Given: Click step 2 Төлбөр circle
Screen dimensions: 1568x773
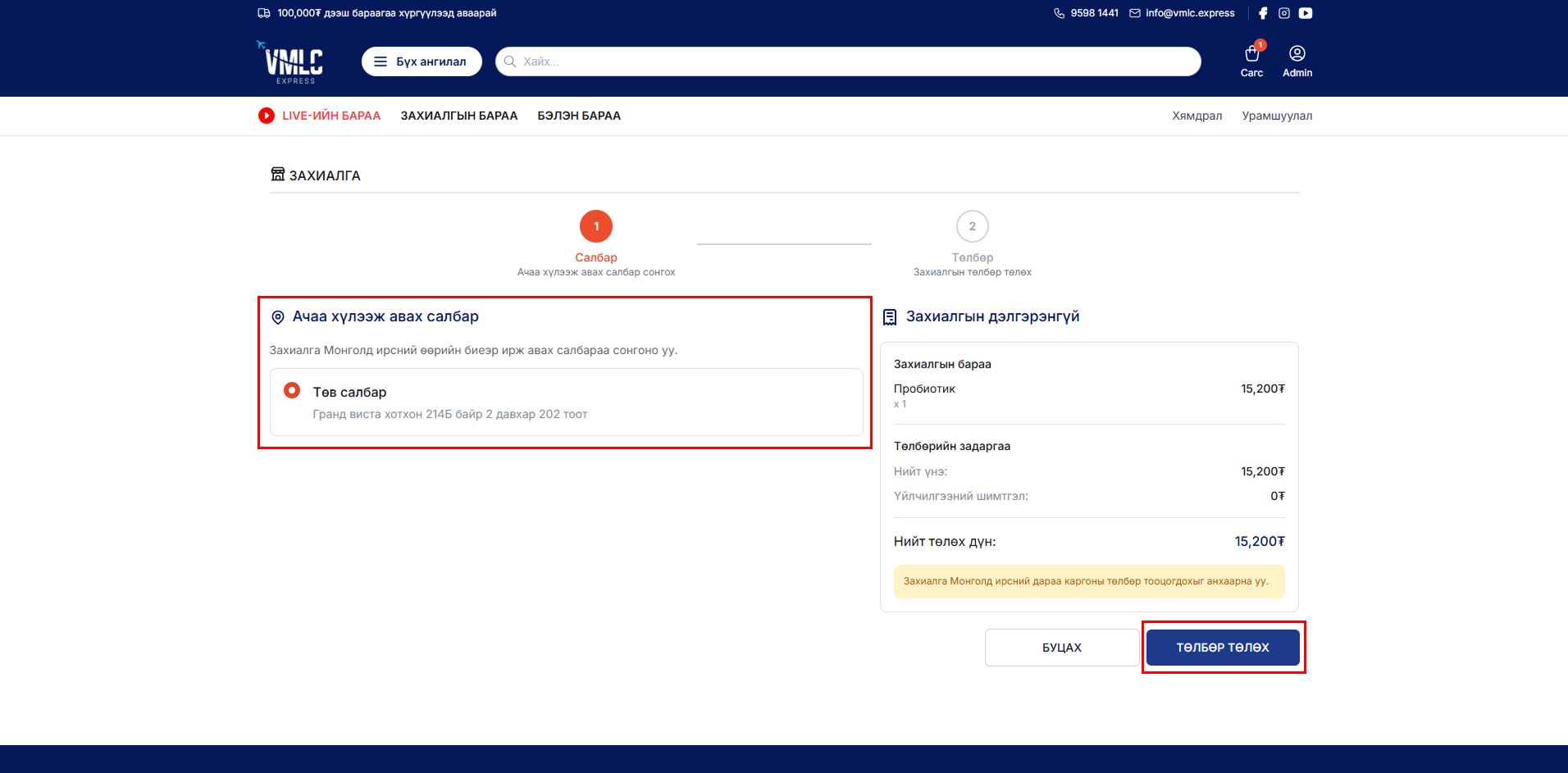Looking at the screenshot, I should click(972, 226).
